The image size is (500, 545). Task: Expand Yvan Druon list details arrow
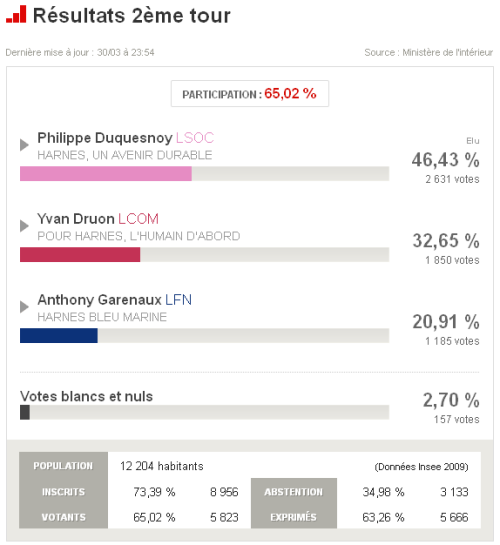[x=24, y=226]
